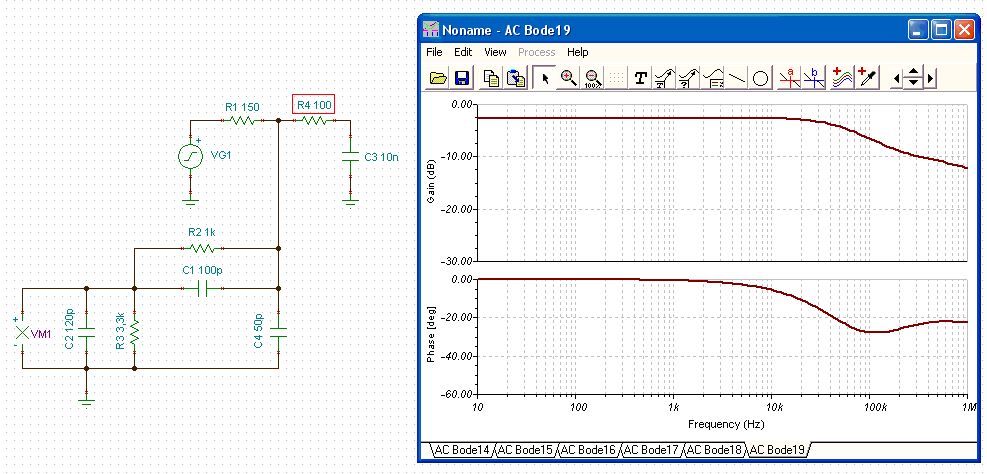Open the Help menu
This screenshot has height=474, width=987.
[x=578, y=52]
